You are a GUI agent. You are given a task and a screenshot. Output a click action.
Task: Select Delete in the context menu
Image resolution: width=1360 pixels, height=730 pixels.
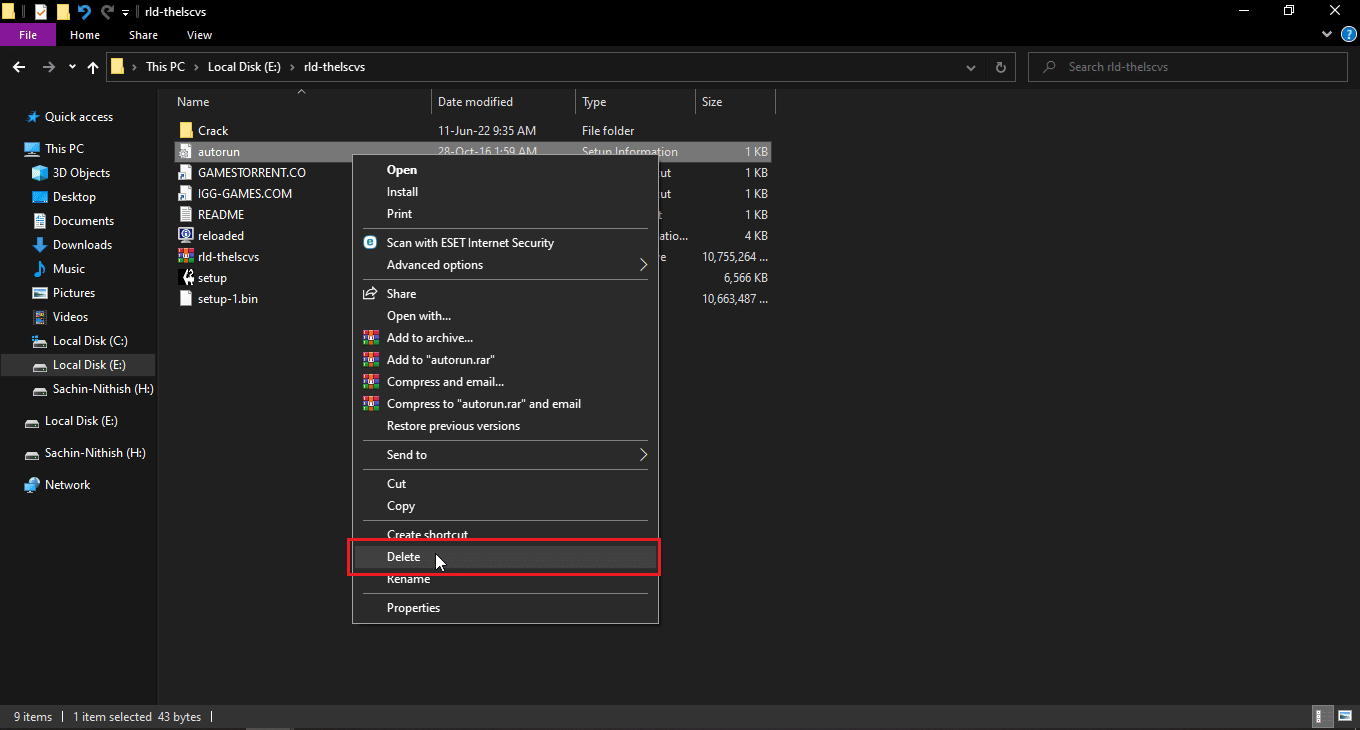tap(404, 557)
